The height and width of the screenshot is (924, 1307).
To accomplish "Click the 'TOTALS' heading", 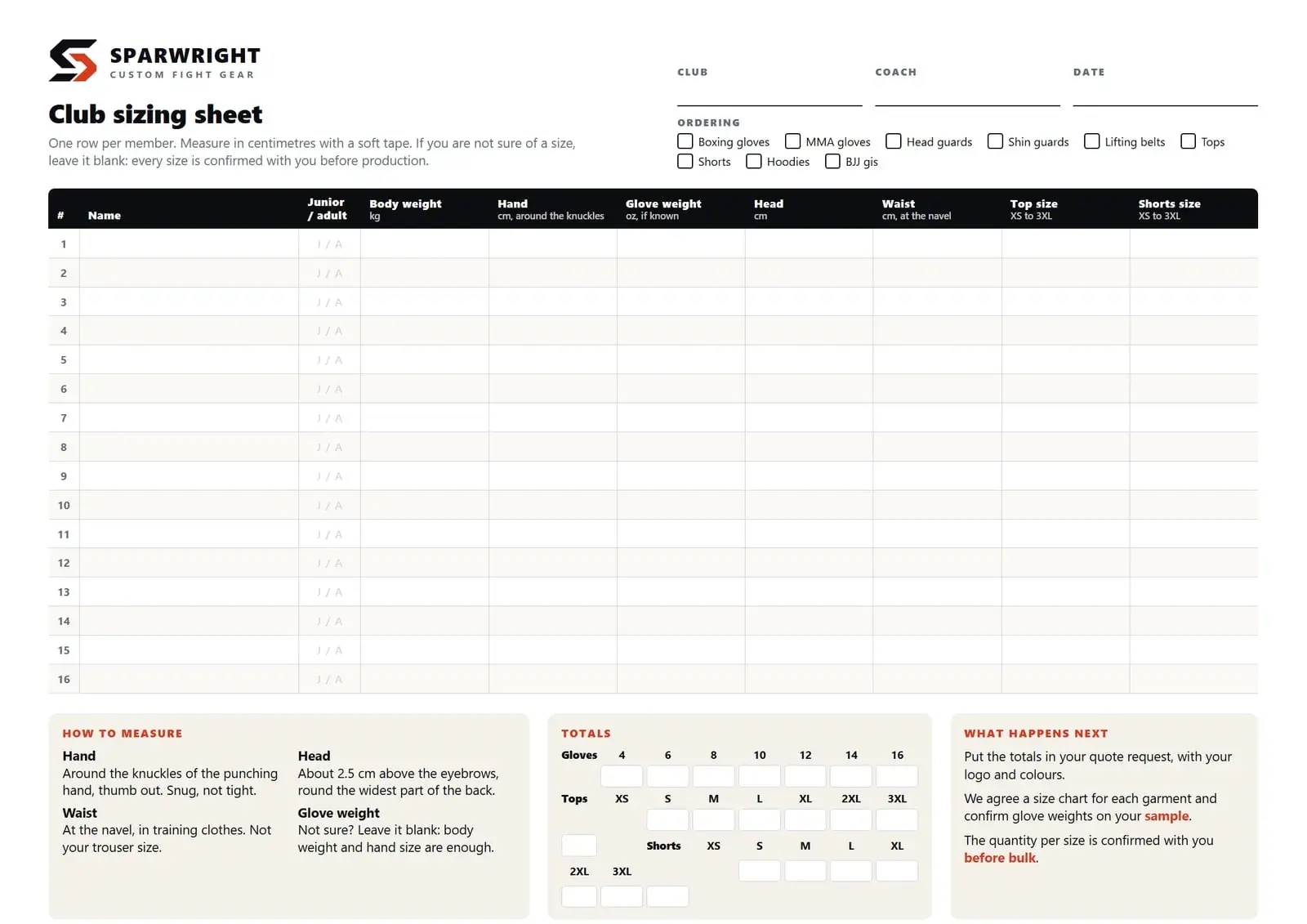I will pos(586,734).
